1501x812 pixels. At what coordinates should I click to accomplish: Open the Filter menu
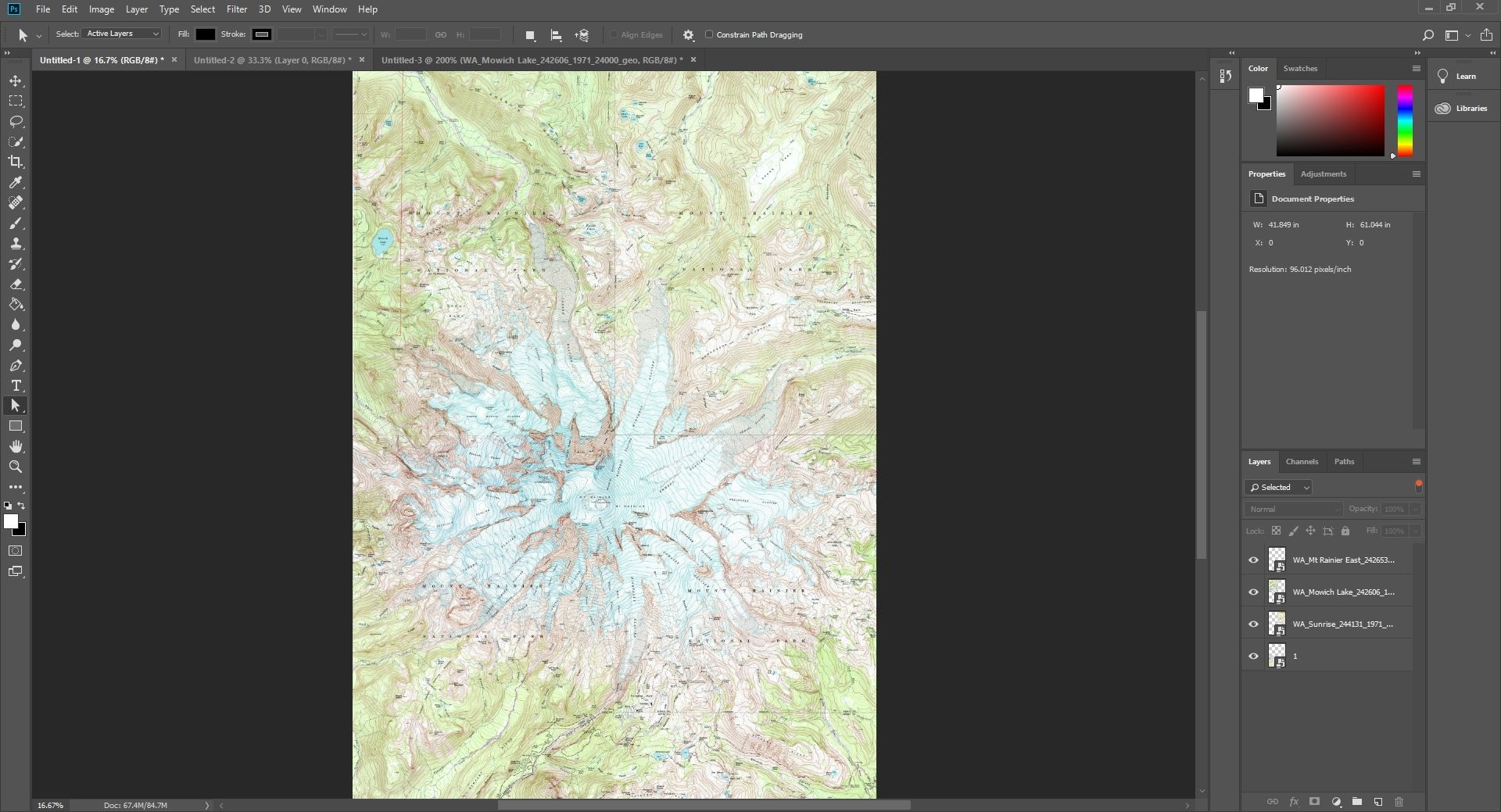click(236, 9)
